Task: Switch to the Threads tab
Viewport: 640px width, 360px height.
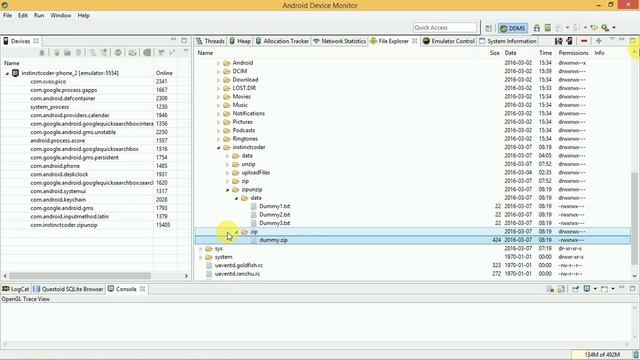Action: click(x=210, y=41)
